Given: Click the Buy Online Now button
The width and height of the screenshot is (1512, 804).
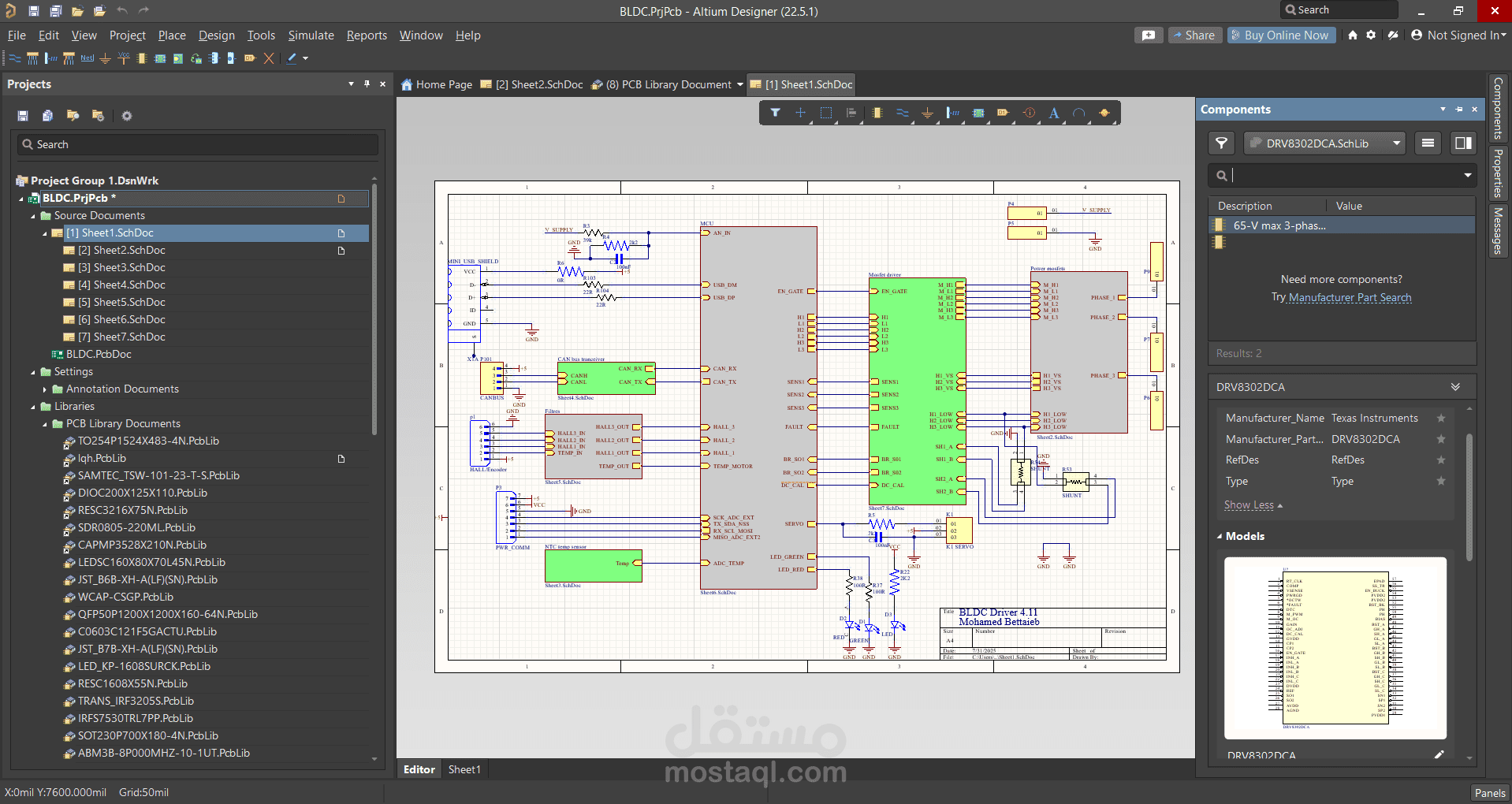Looking at the screenshot, I should click(1281, 35).
